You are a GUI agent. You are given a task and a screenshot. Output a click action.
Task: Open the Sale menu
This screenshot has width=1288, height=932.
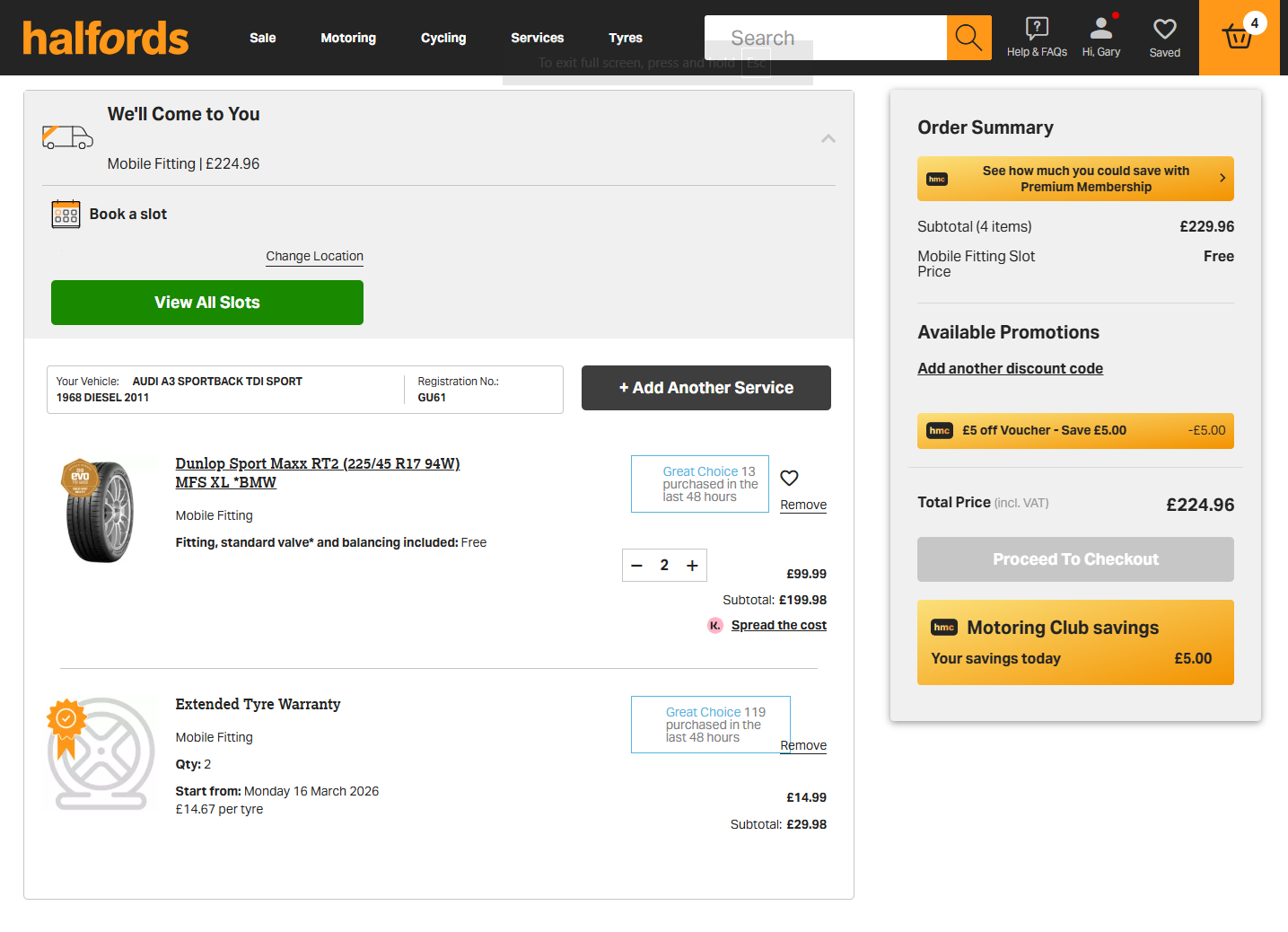click(x=263, y=38)
